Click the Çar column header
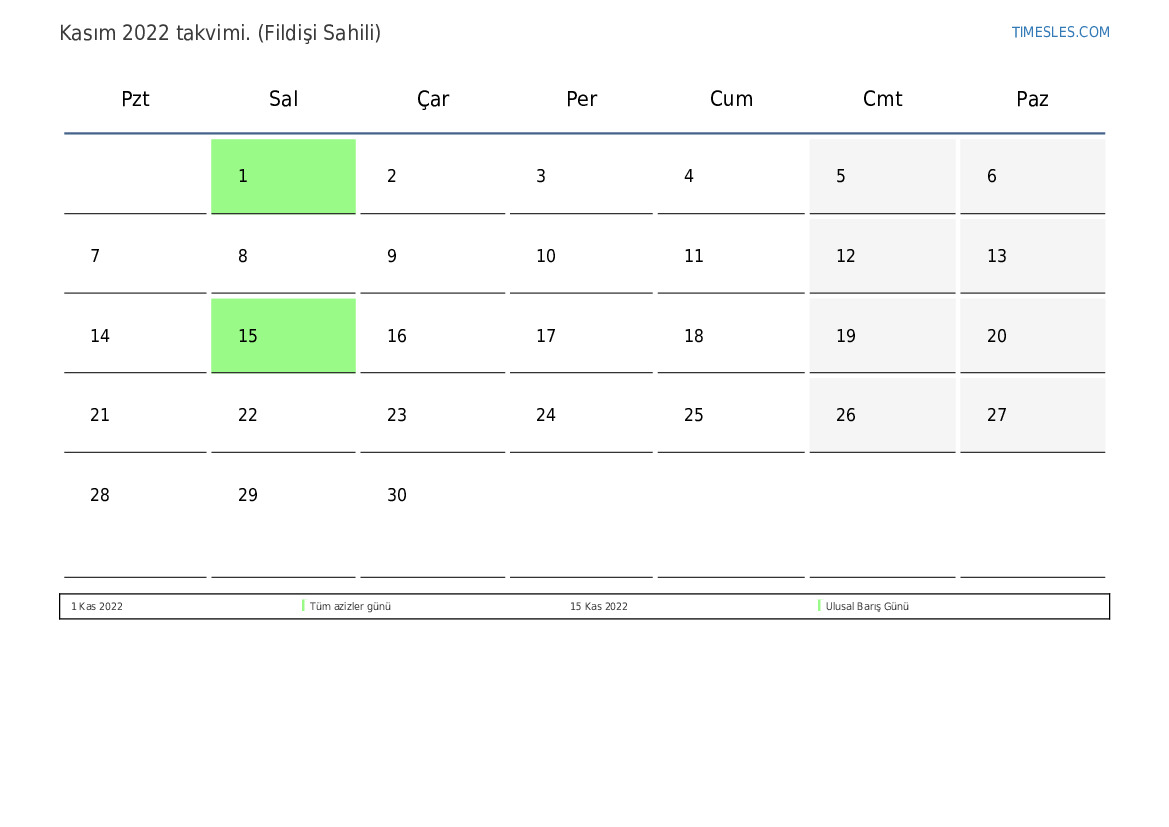Viewport: 1169px width, 827px height. (432, 99)
